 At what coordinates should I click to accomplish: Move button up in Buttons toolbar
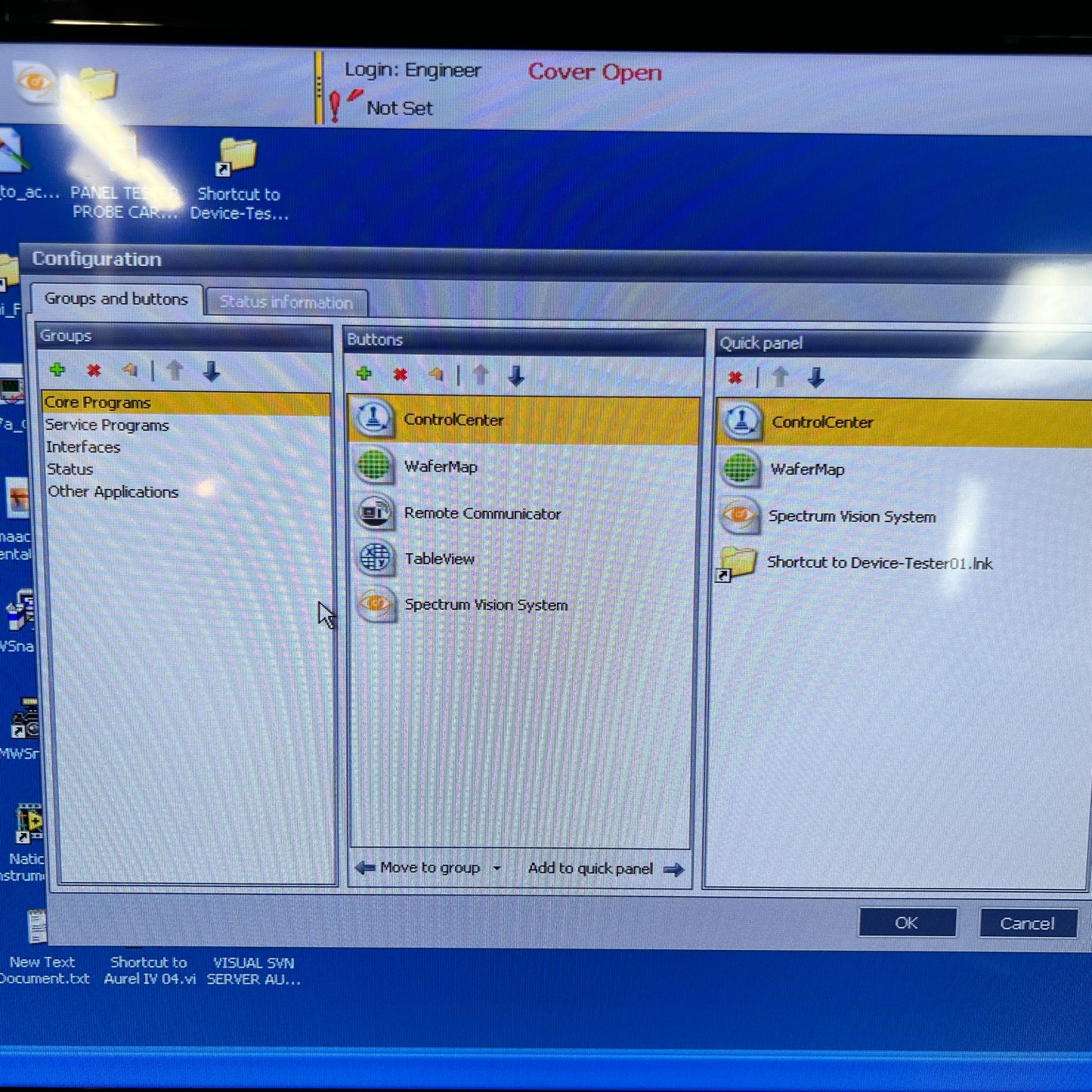pyautogui.click(x=481, y=375)
